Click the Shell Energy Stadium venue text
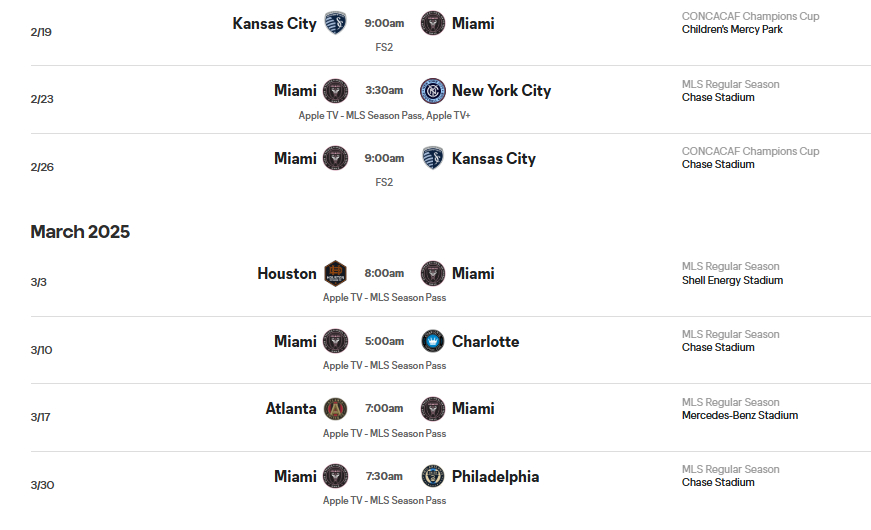Image resolution: width=871 pixels, height=530 pixels. click(732, 280)
